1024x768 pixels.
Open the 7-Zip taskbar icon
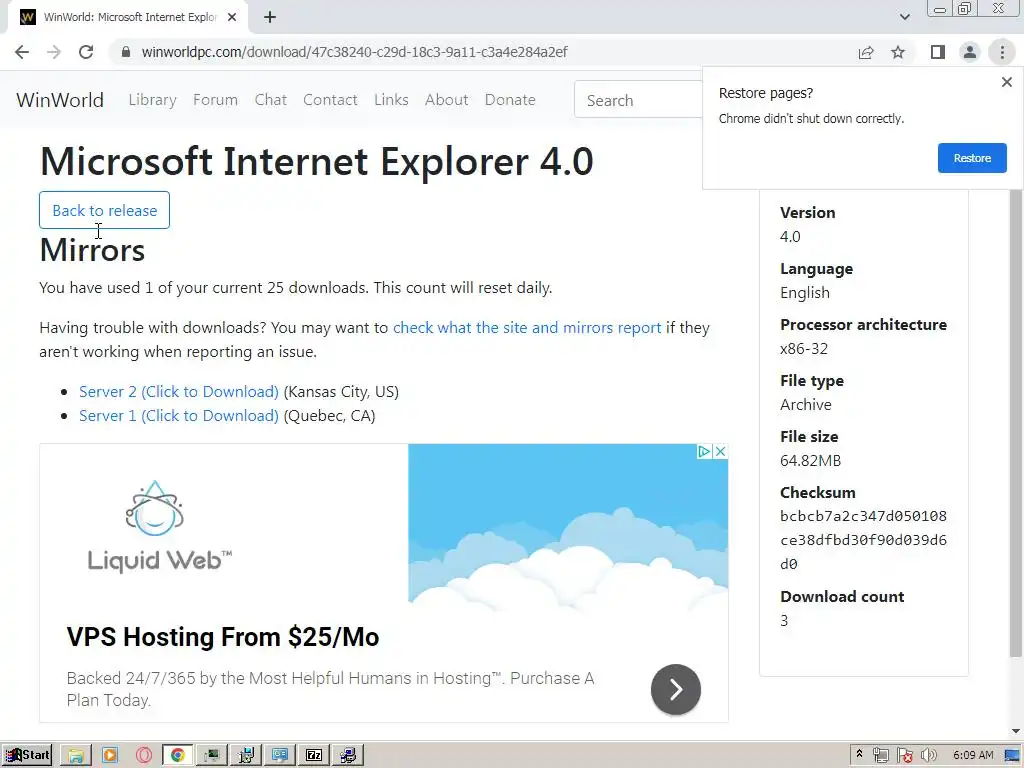pyautogui.click(x=314, y=756)
